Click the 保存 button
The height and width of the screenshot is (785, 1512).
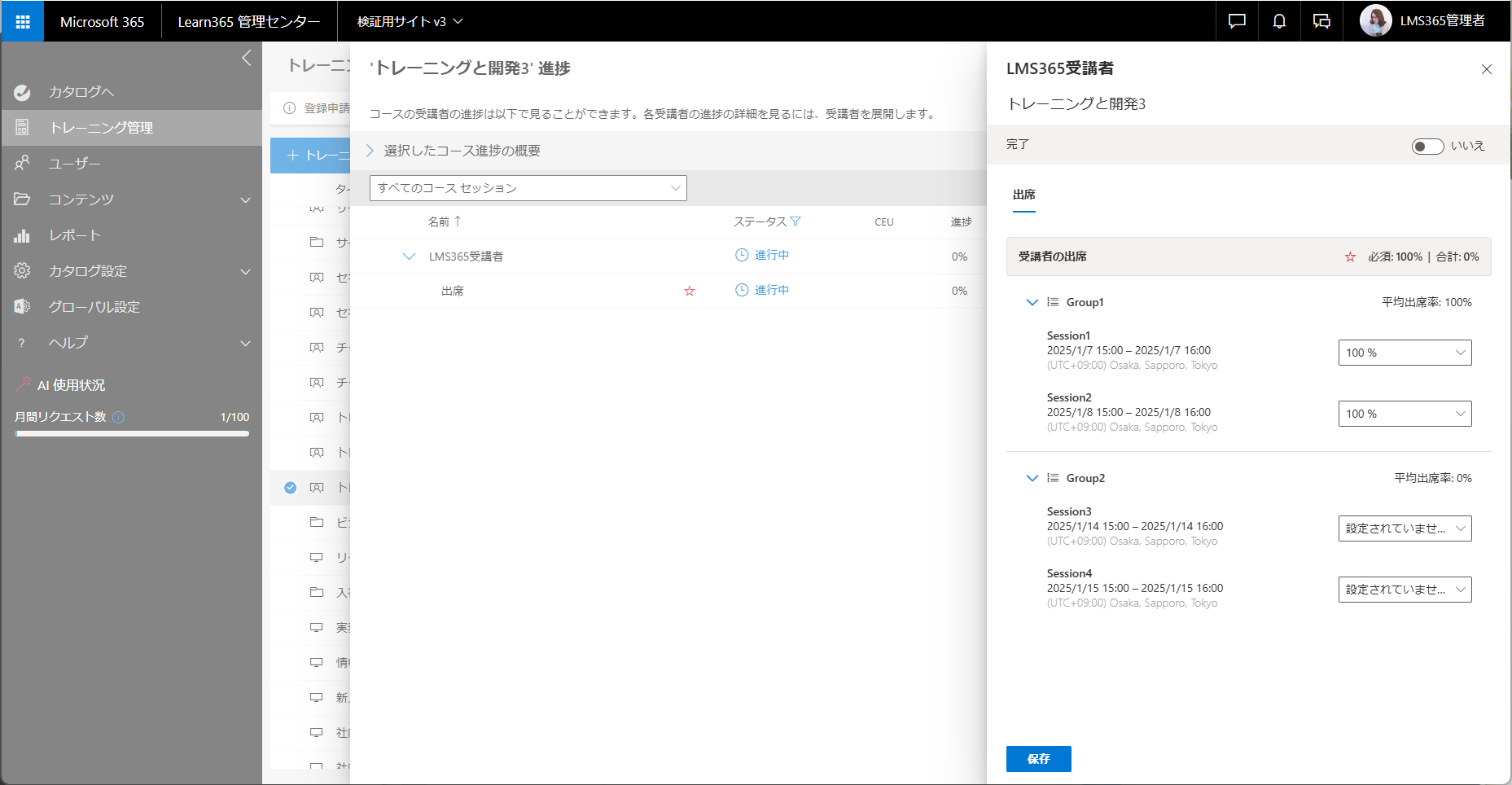tap(1039, 759)
